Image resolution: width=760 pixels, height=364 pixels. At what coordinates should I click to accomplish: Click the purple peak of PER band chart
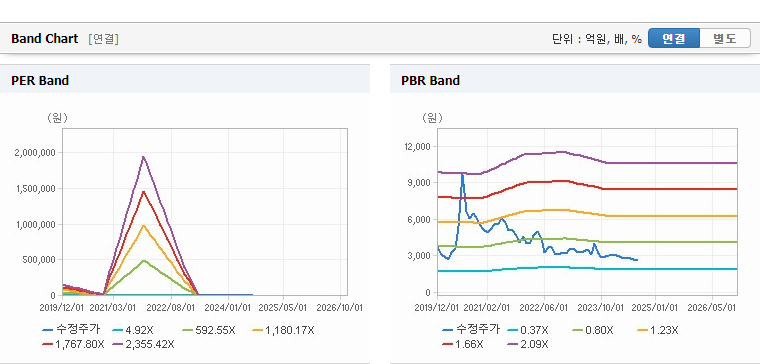click(x=143, y=157)
